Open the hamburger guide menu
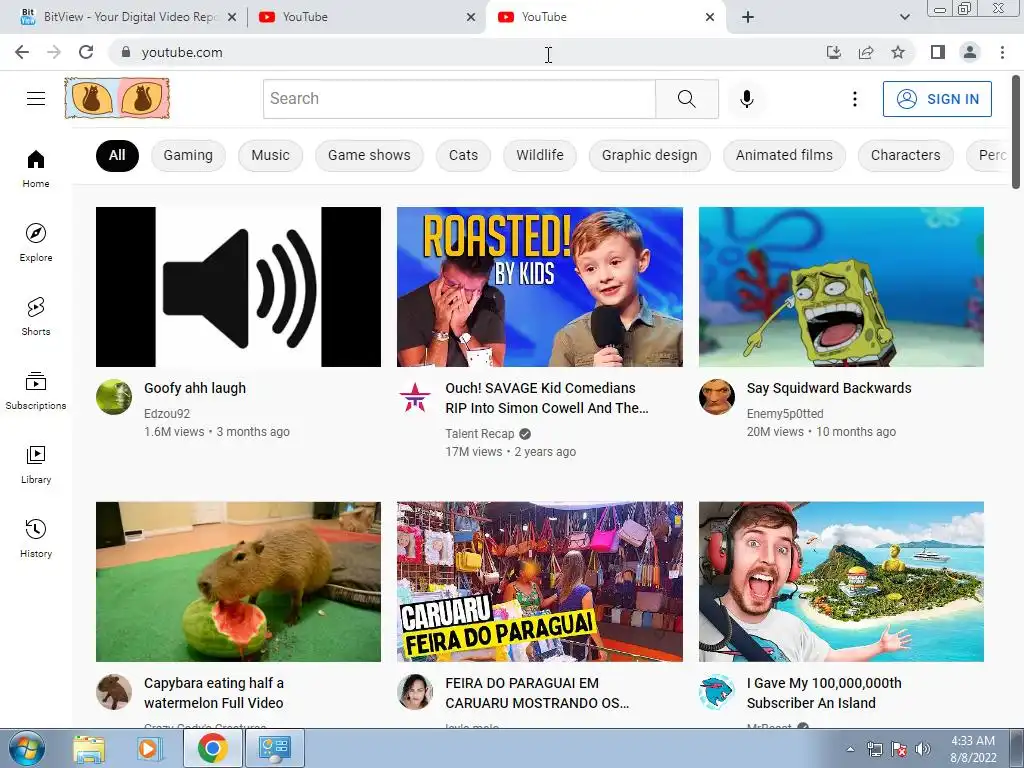Image resolution: width=1024 pixels, height=768 pixels. click(x=36, y=99)
